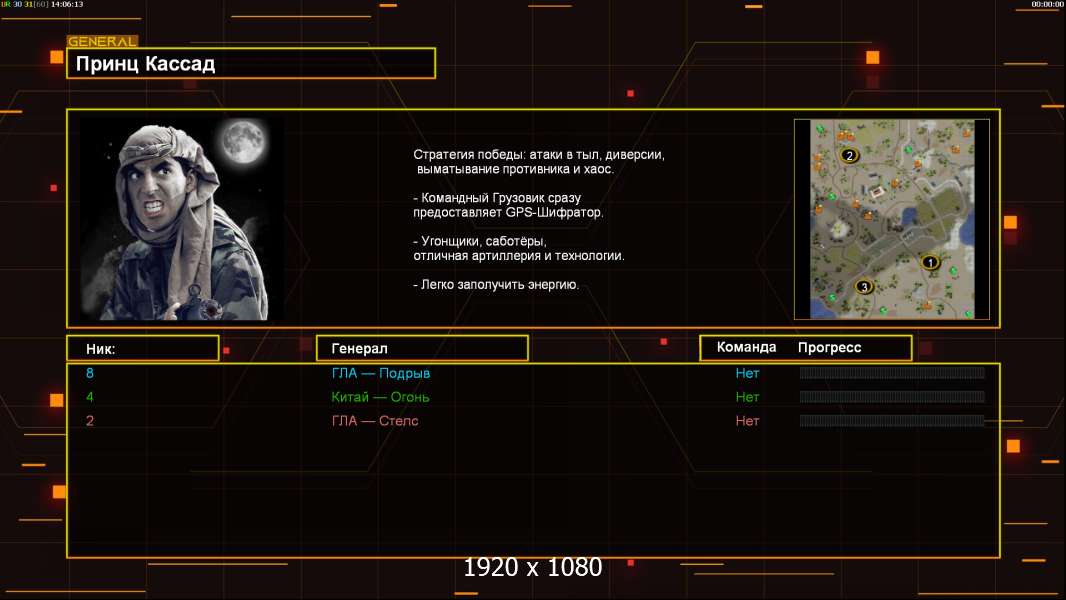Click the 00:00:00 timer readout
Image resolution: width=1066 pixels, height=600 pixels.
(x=1047, y=4)
